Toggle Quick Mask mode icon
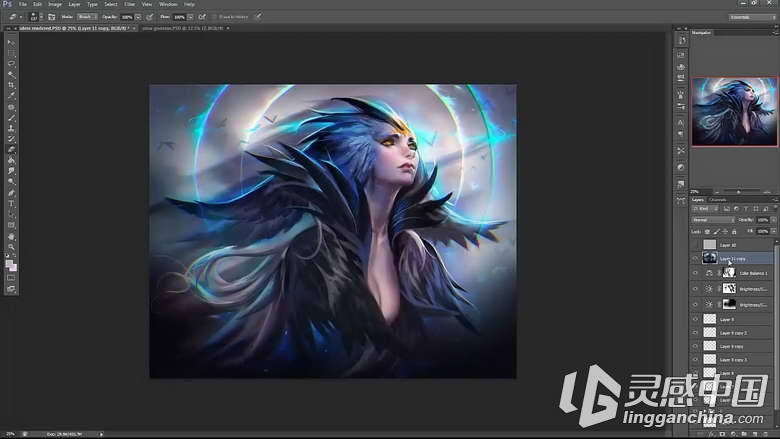Image resolution: width=780 pixels, height=439 pixels. coord(11,278)
